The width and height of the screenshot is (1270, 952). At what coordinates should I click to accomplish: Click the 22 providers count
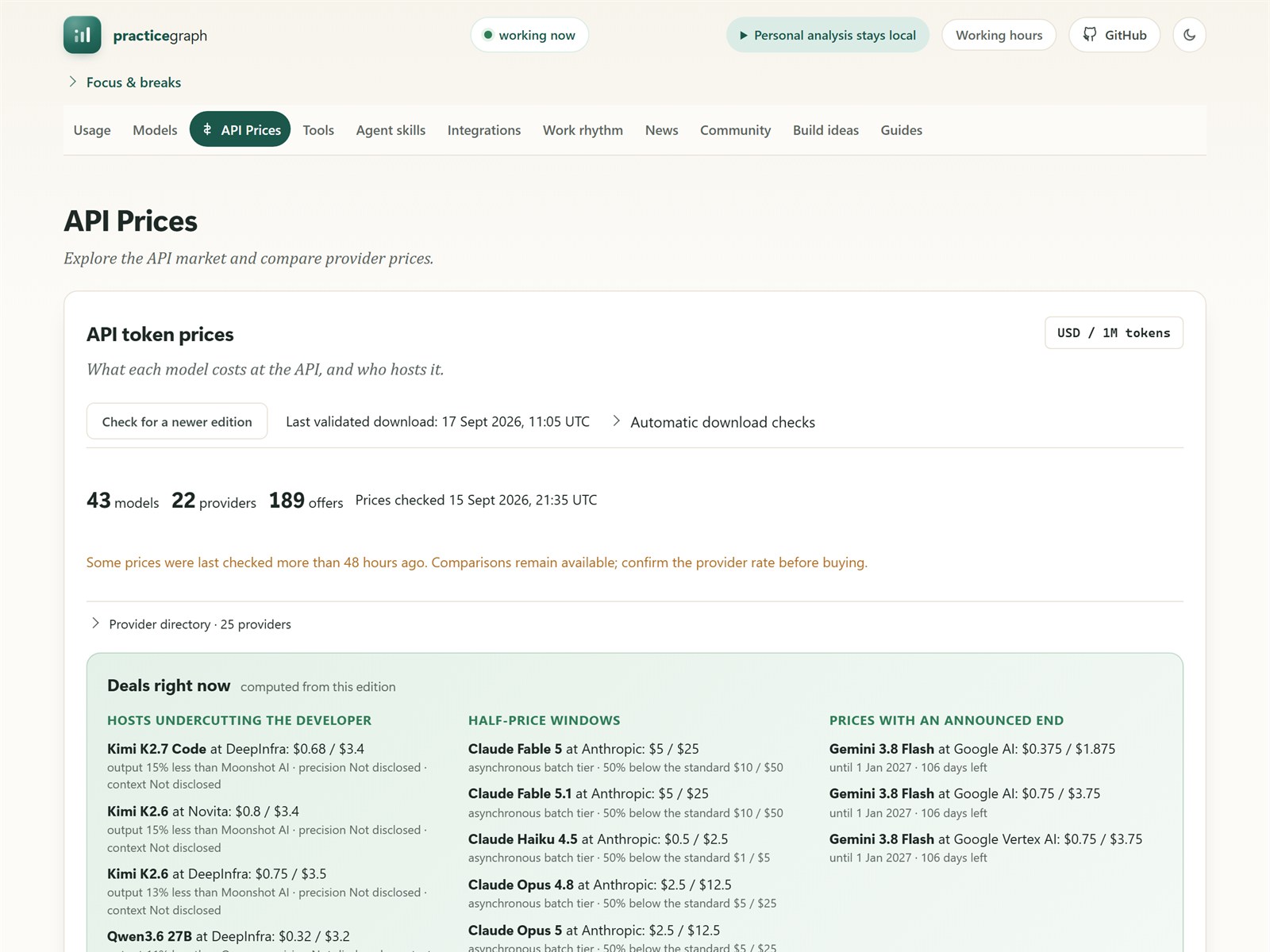214,501
